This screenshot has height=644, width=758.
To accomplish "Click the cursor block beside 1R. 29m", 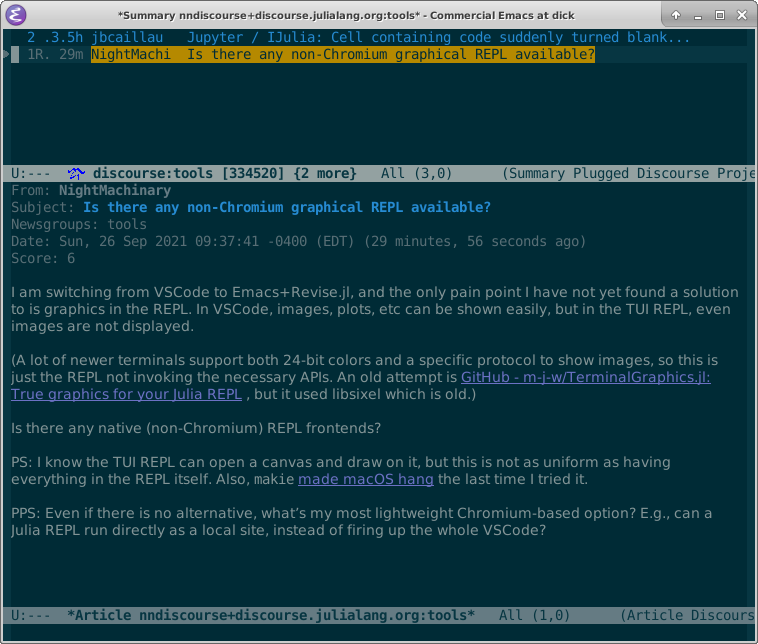I will pos(15,54).
